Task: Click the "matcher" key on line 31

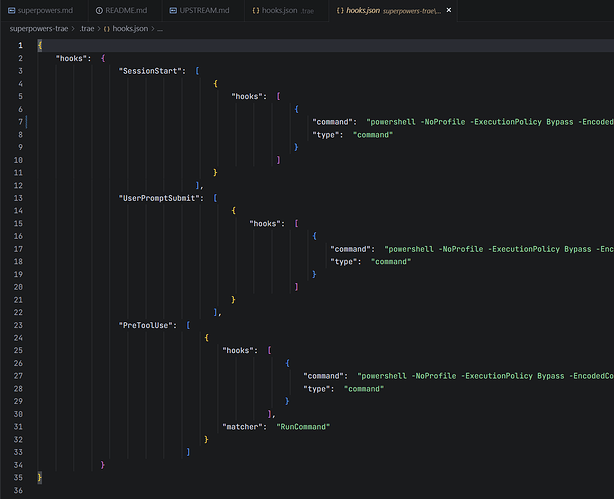Action: pyautogui.click(x=243, y=427)
